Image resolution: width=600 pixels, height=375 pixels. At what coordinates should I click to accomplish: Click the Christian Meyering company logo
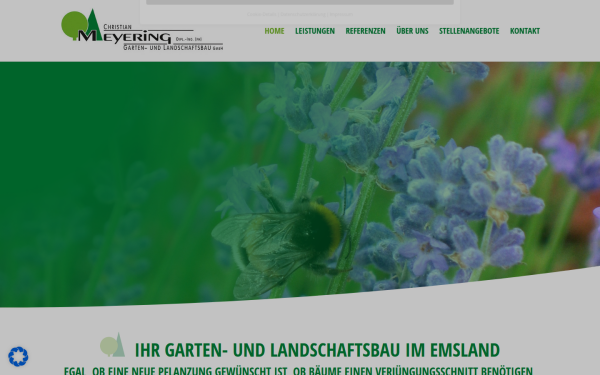pyautogui.click(x=142, y=30)
